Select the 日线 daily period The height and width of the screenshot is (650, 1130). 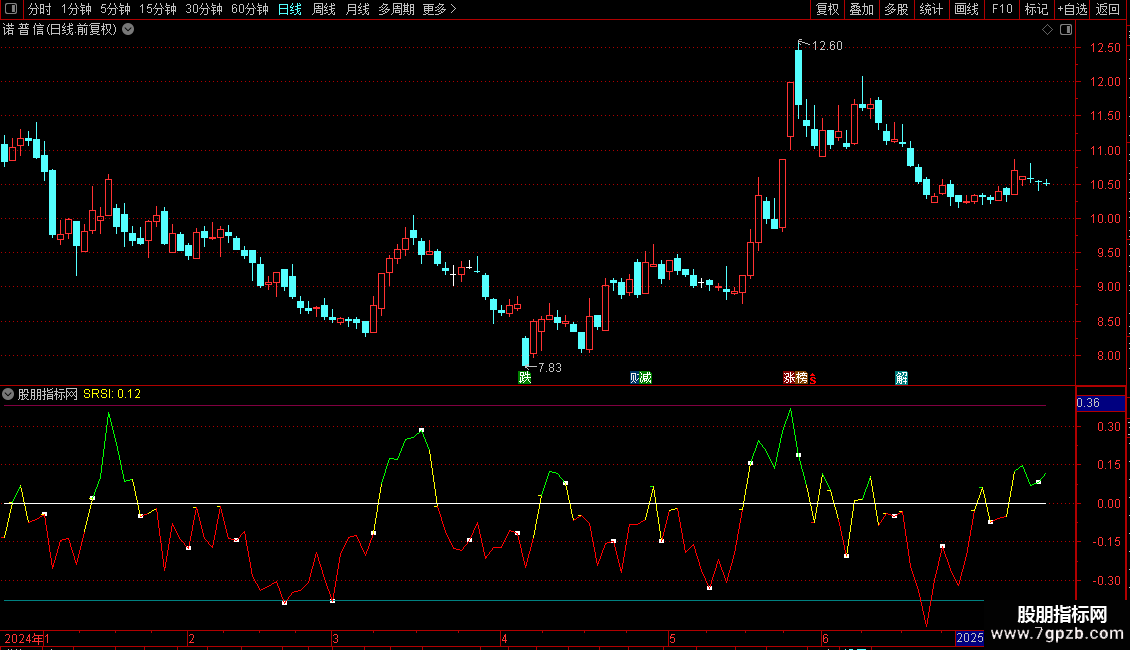tap(290, 9)
